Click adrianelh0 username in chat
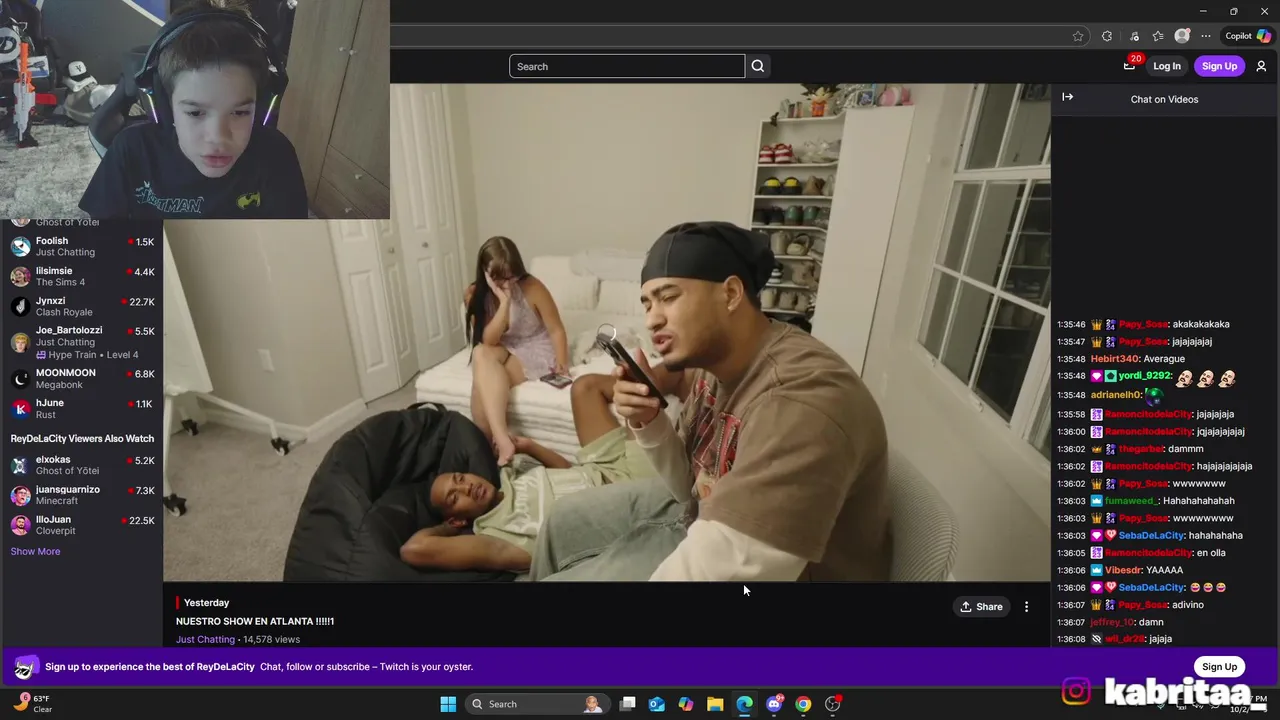This screenshot has width=1280, height=720. pos(1115,394)
